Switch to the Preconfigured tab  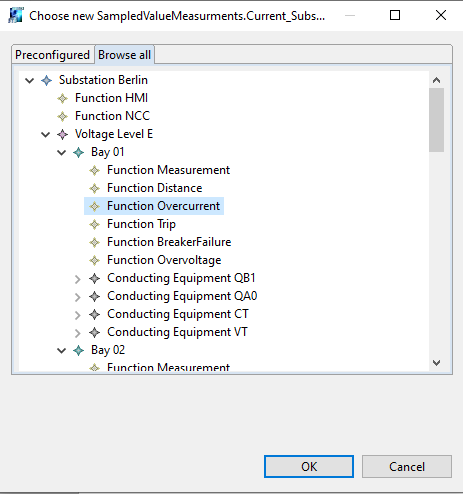click(x=53, y=55)
